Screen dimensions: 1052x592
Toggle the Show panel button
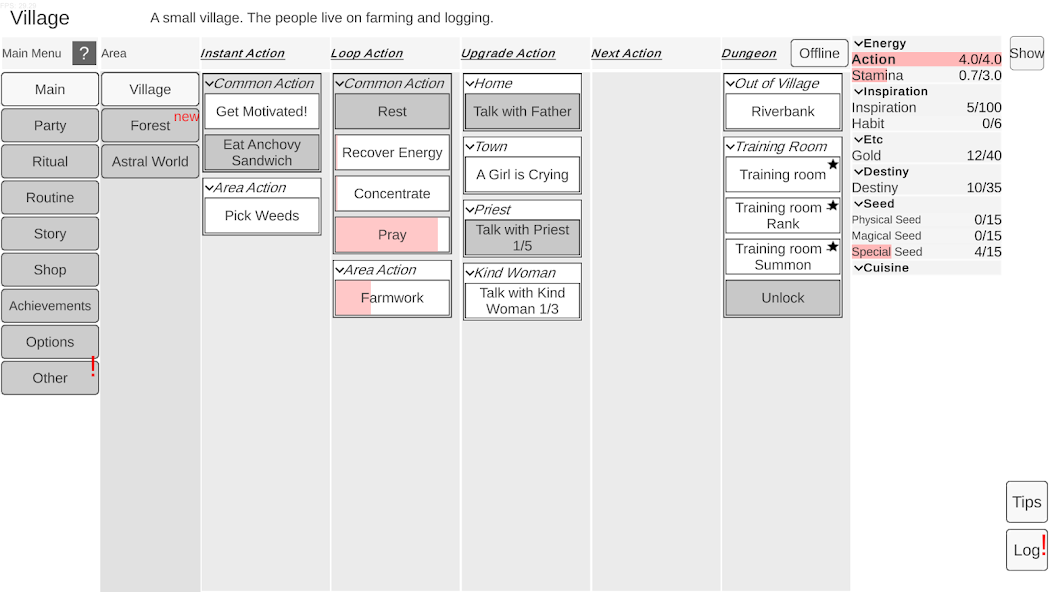click(1026, 53)
